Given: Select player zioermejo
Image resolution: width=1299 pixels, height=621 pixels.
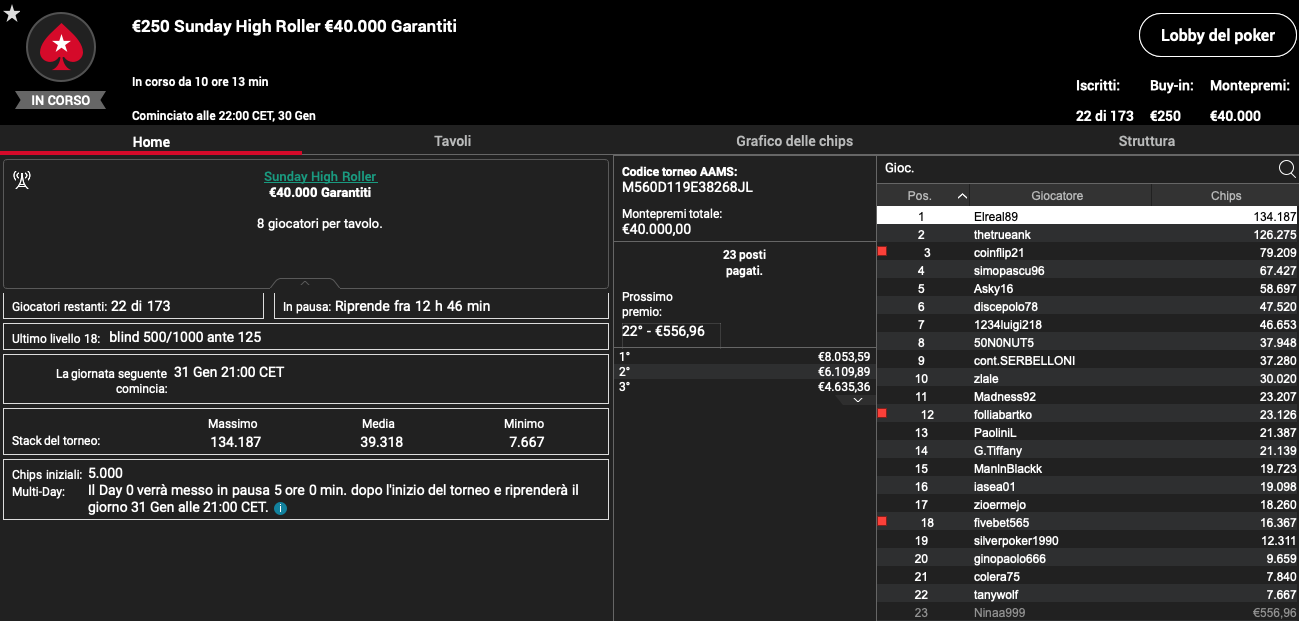Looking at the screenshot, I should (x=1087, y=504).
